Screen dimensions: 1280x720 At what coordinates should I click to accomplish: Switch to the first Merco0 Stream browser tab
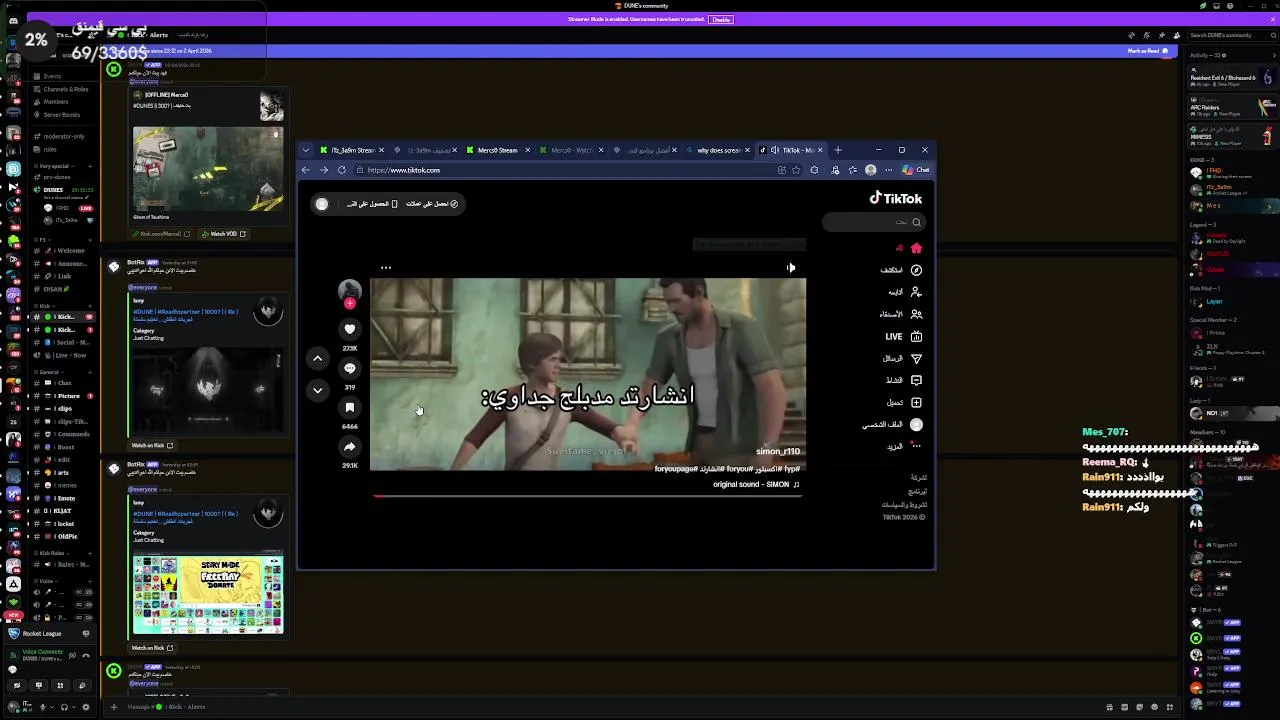[x=498, y=150]
